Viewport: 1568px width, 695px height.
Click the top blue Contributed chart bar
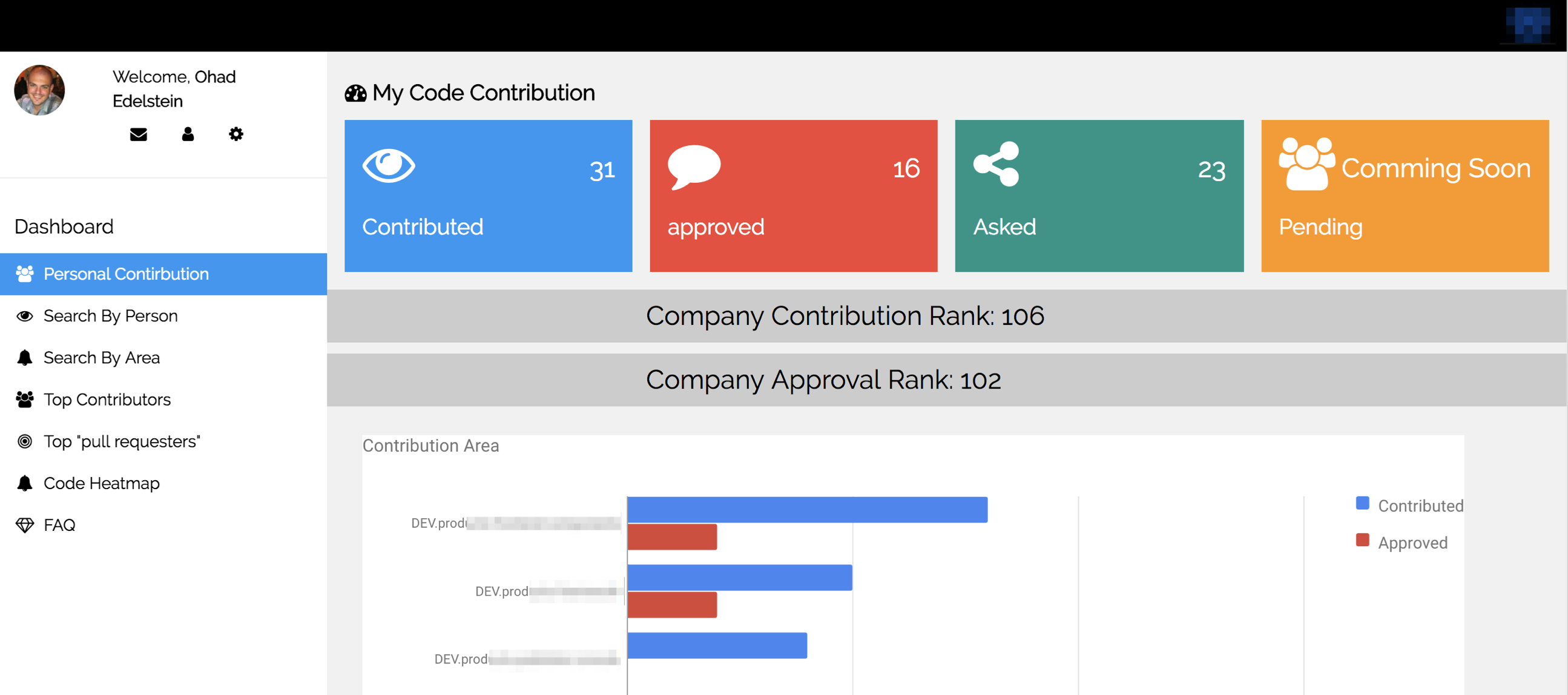(807, 510)
